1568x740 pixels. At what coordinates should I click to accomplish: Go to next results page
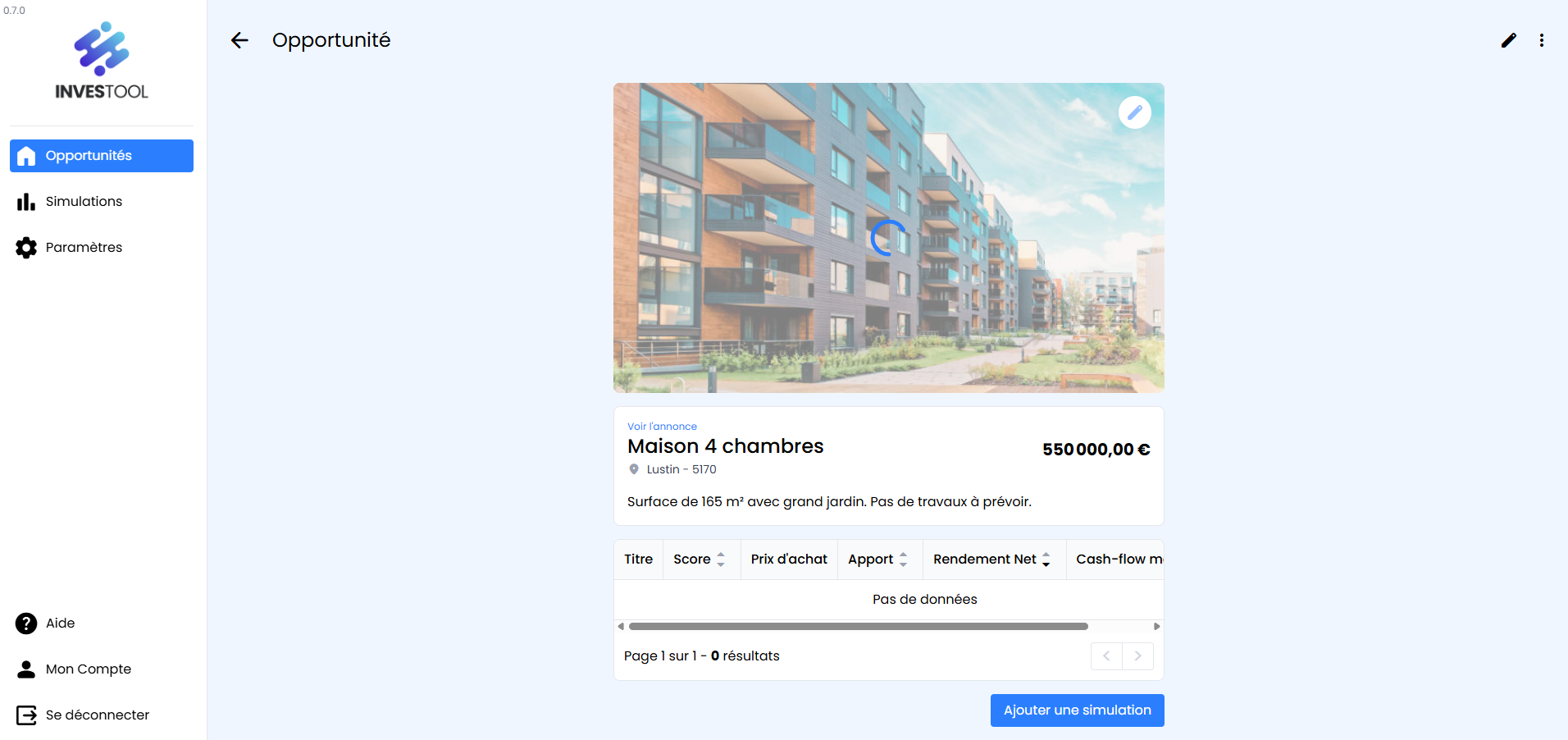[x=1137, y=656]
